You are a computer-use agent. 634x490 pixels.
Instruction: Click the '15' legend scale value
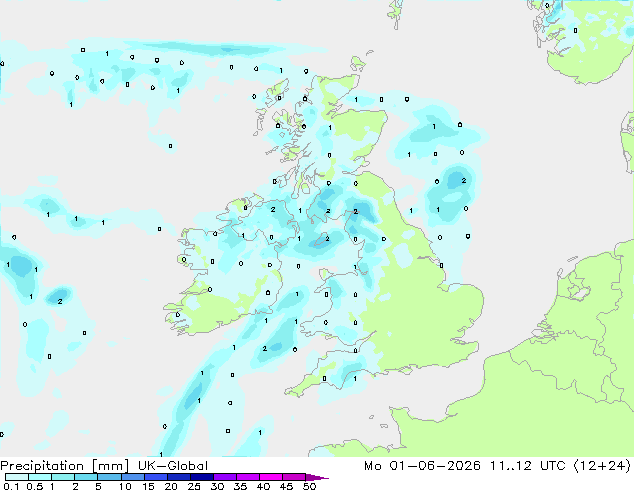(x=148, y=486)
